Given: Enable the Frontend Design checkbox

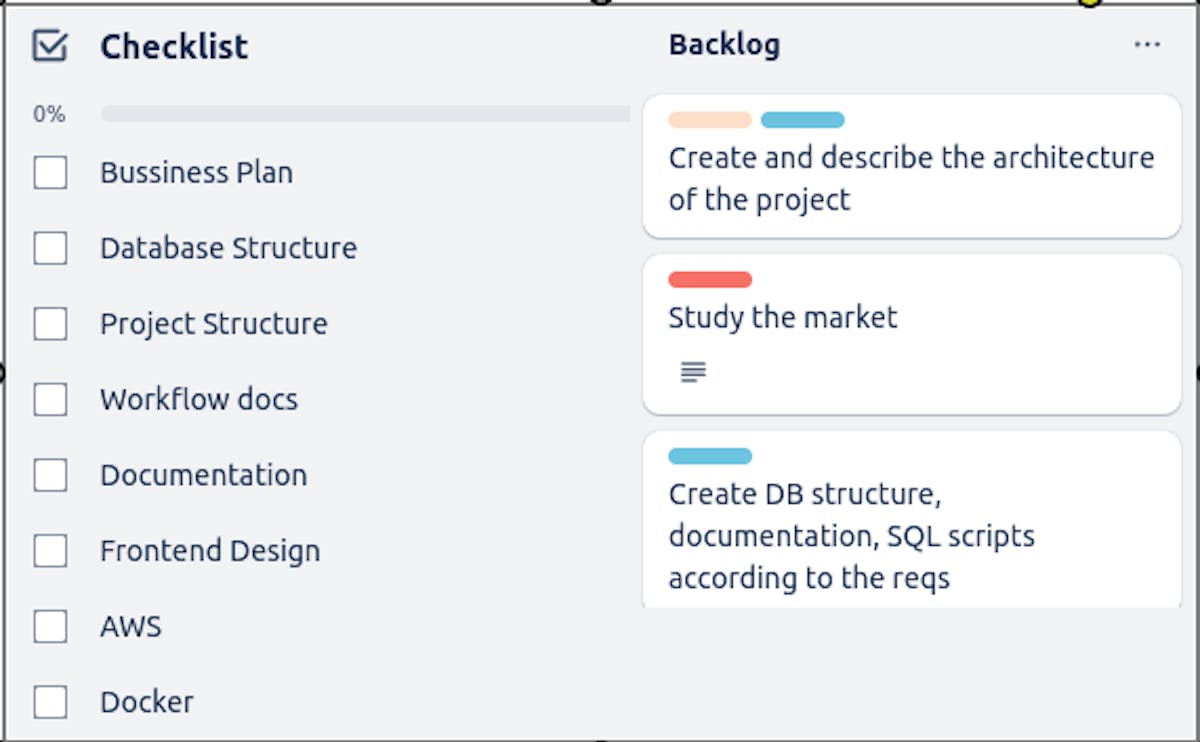Looking at the screenshot, I should coord(50,551).
